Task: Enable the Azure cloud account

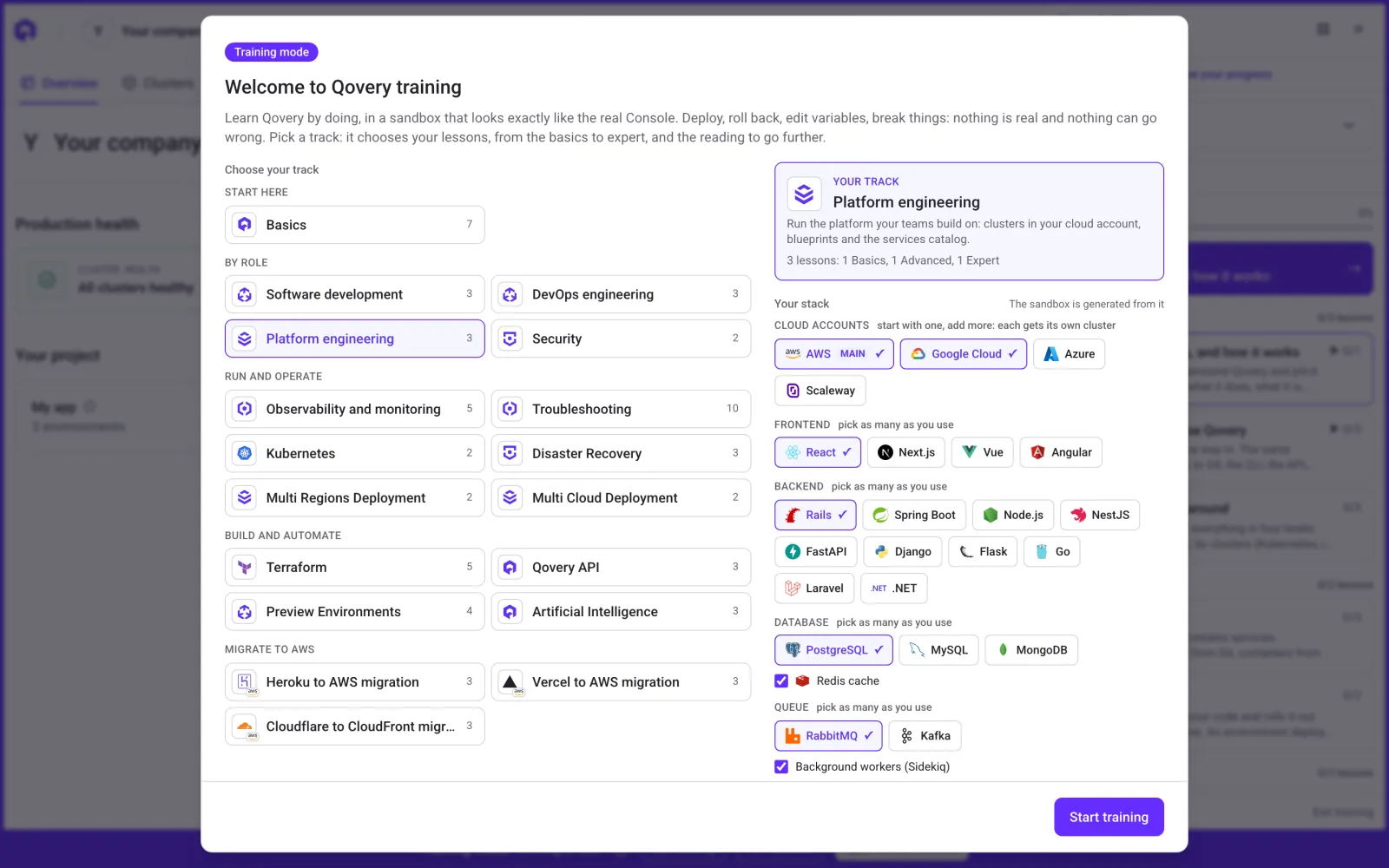Action: 1069,354
